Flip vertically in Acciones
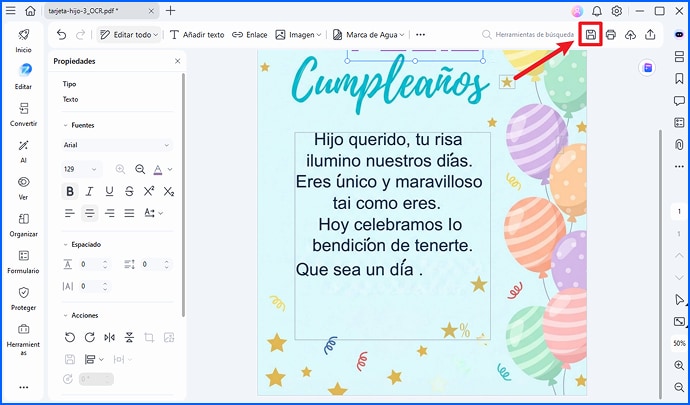The height and width of the screenshot is (405, 690). (129, 337)
